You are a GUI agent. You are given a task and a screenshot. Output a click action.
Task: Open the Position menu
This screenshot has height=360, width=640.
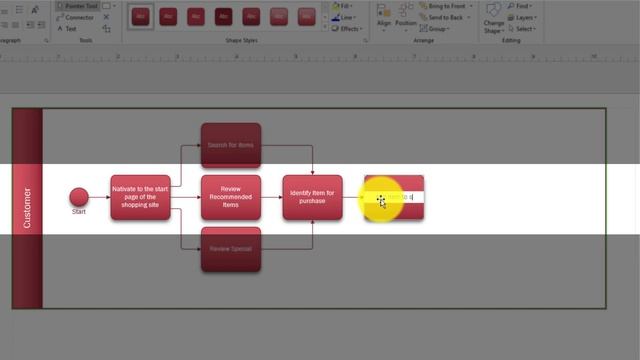click(x=405, y=17)
